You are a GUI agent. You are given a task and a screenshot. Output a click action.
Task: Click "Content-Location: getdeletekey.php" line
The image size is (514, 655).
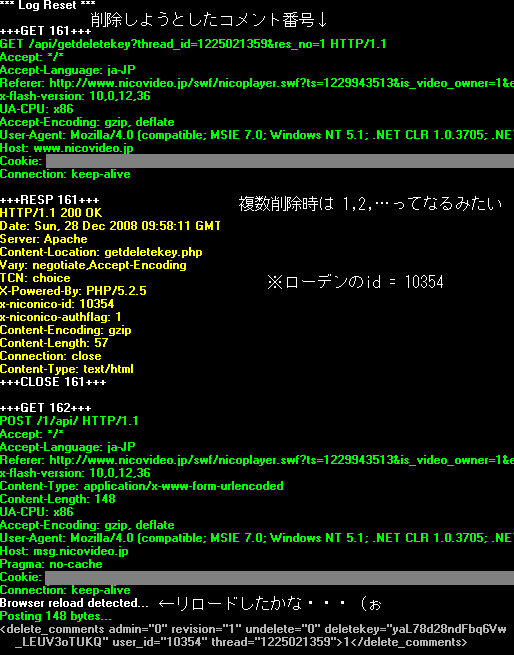101,252
